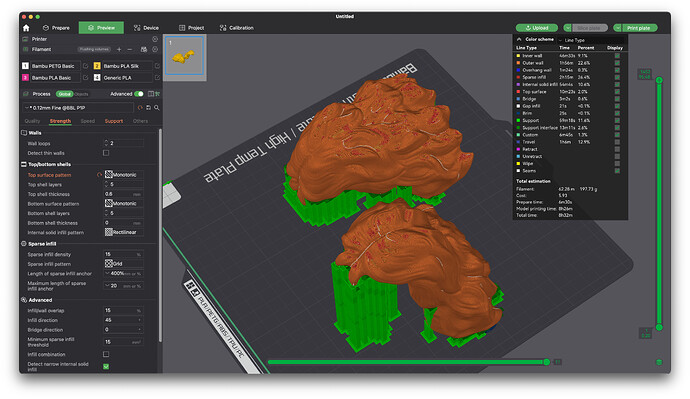Hide Seams line display
The height and width of the screenshot is (399, 690).
(x=617, y=171)
